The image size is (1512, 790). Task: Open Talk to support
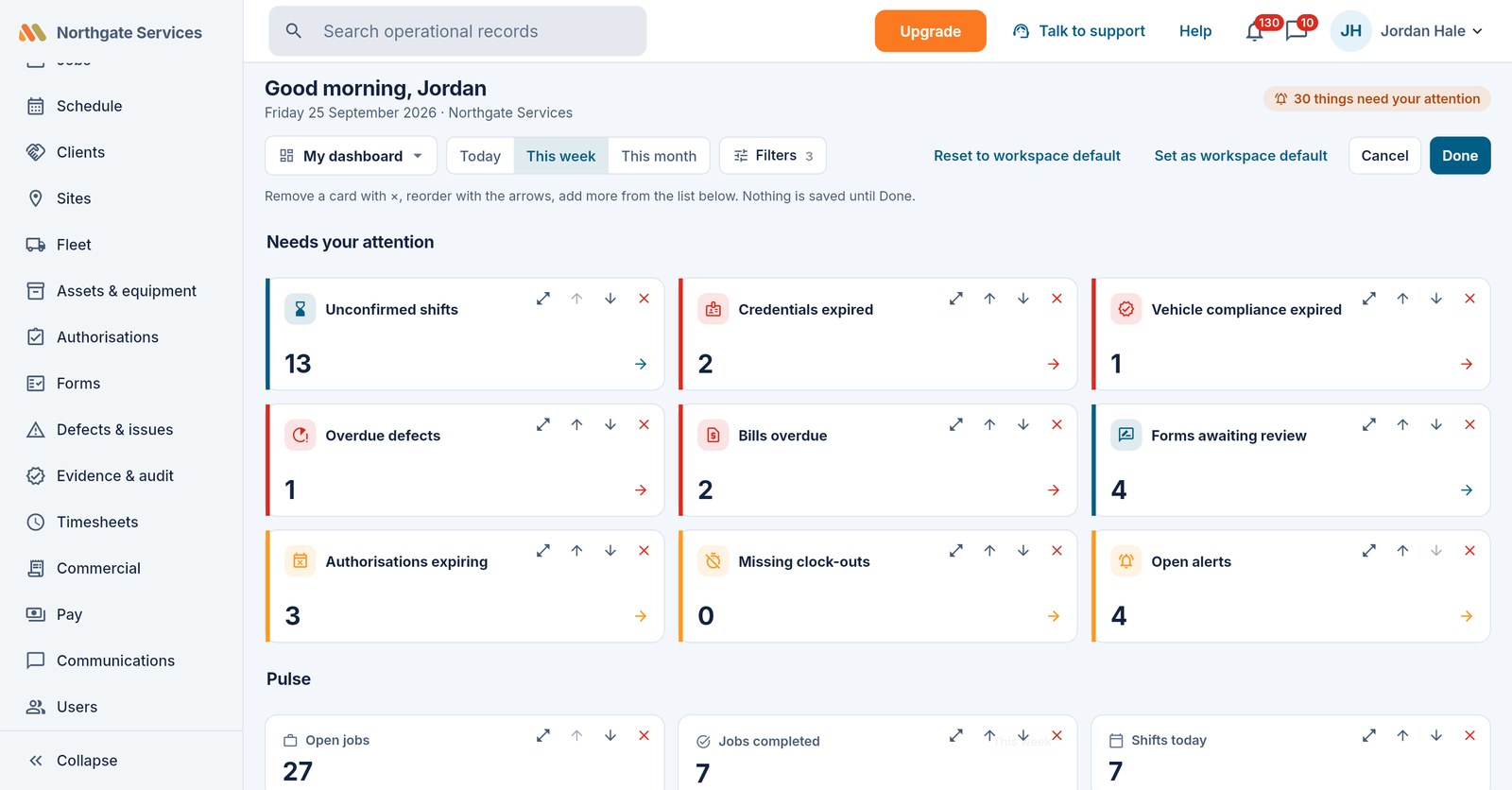click(x=1079, y=31)
